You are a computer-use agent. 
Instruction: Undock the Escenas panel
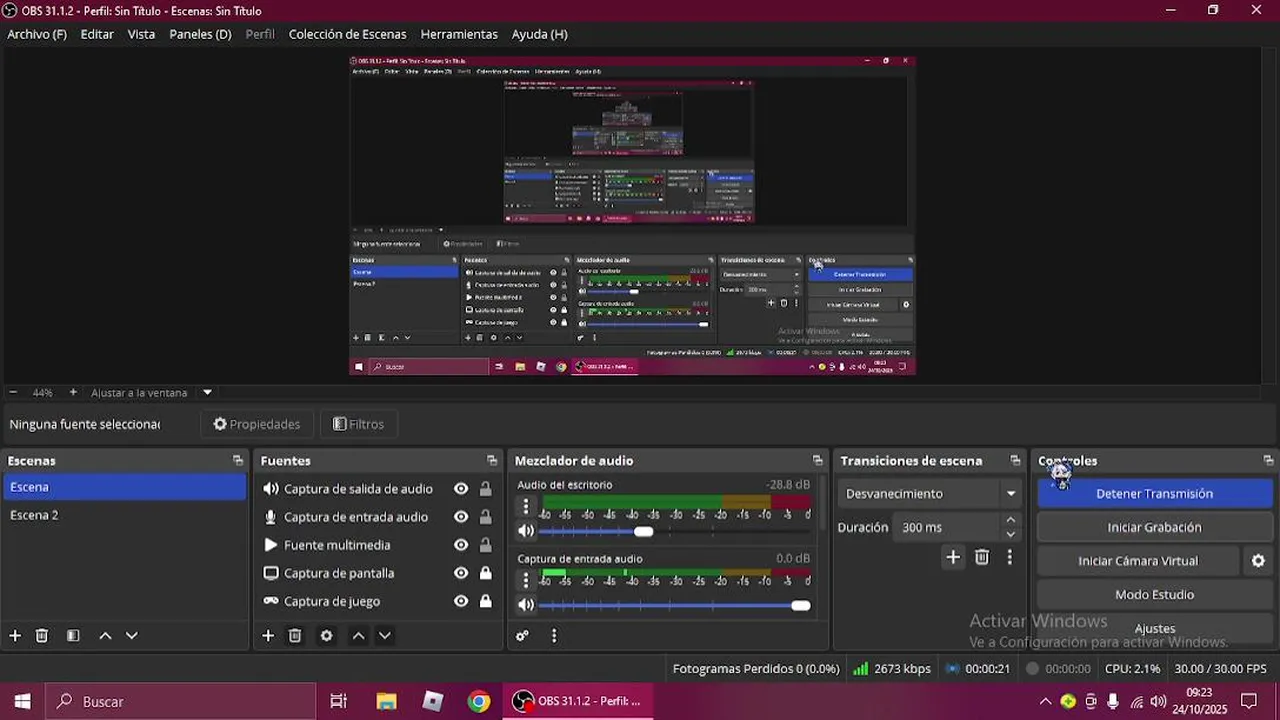(x=238, y=461)
